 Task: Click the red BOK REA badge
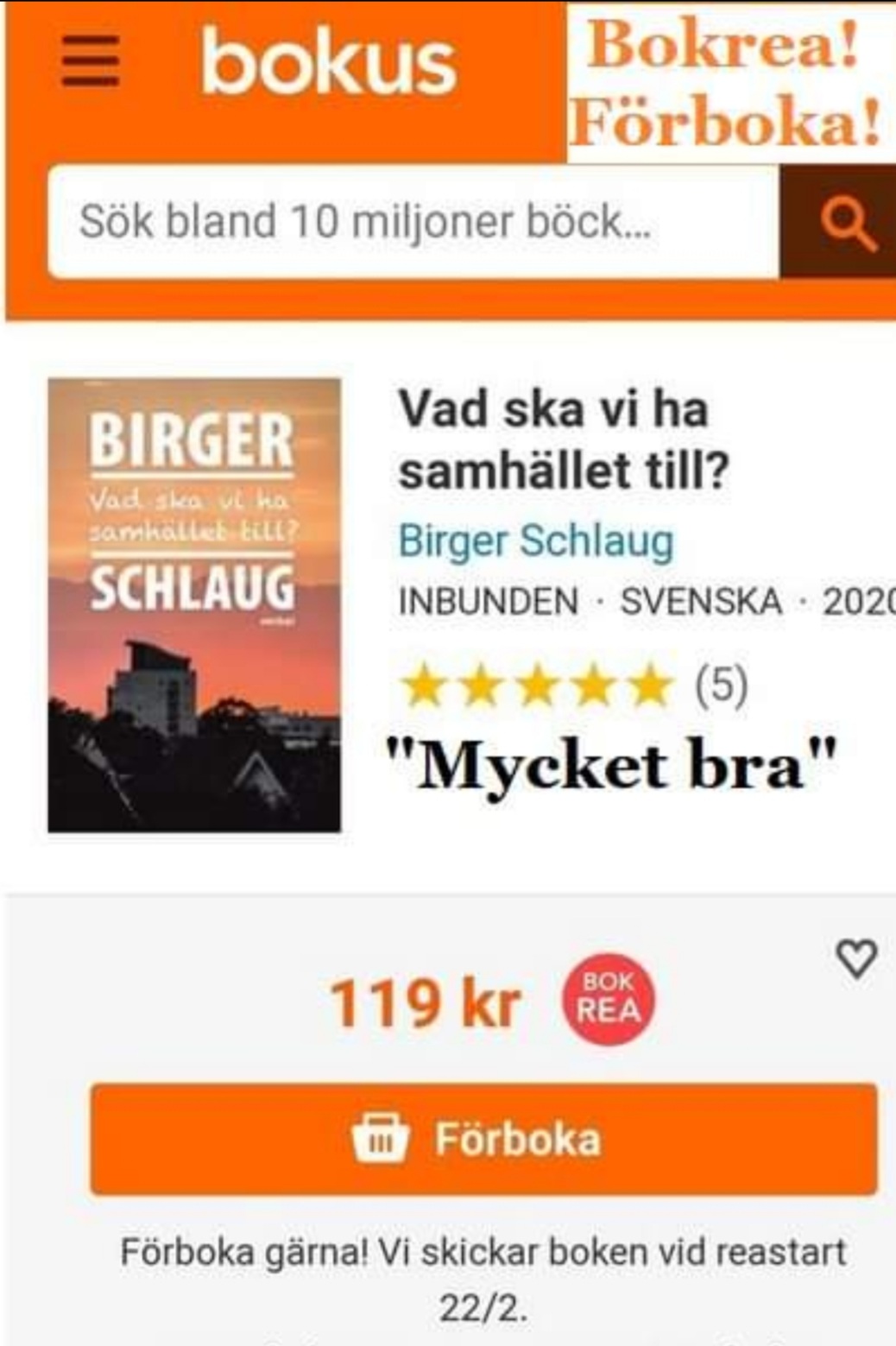(609, 999)
